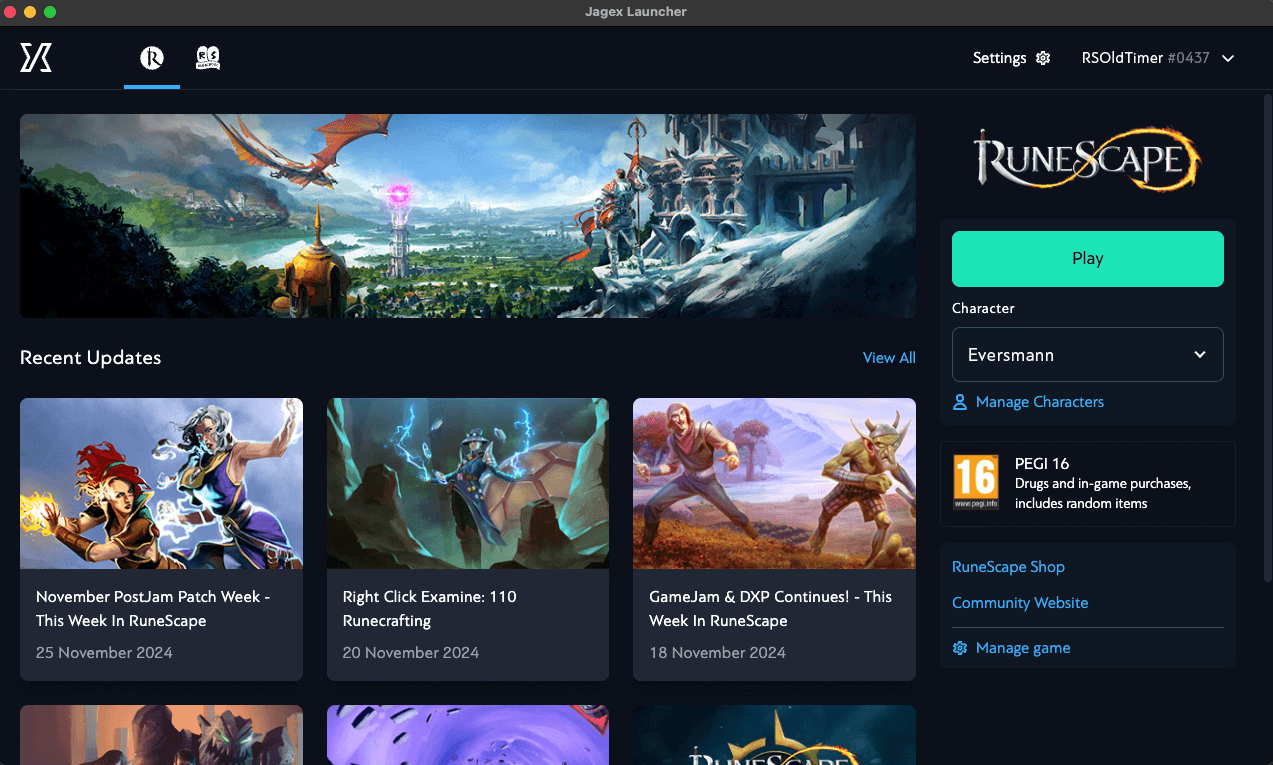This screenshot has width=1273, height=765.
Task: Click the yellow macOS minimize button
Action: click(30, 12)
